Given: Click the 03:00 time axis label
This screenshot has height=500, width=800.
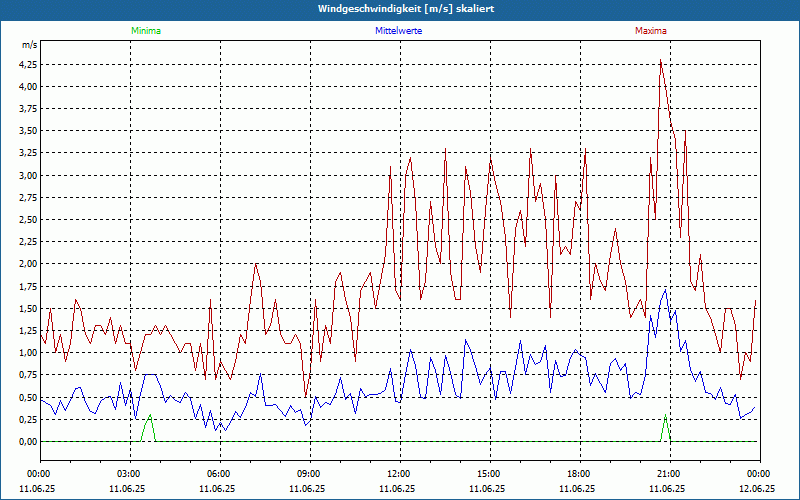Looking at the screenshot, I should [x=131, y=474].
